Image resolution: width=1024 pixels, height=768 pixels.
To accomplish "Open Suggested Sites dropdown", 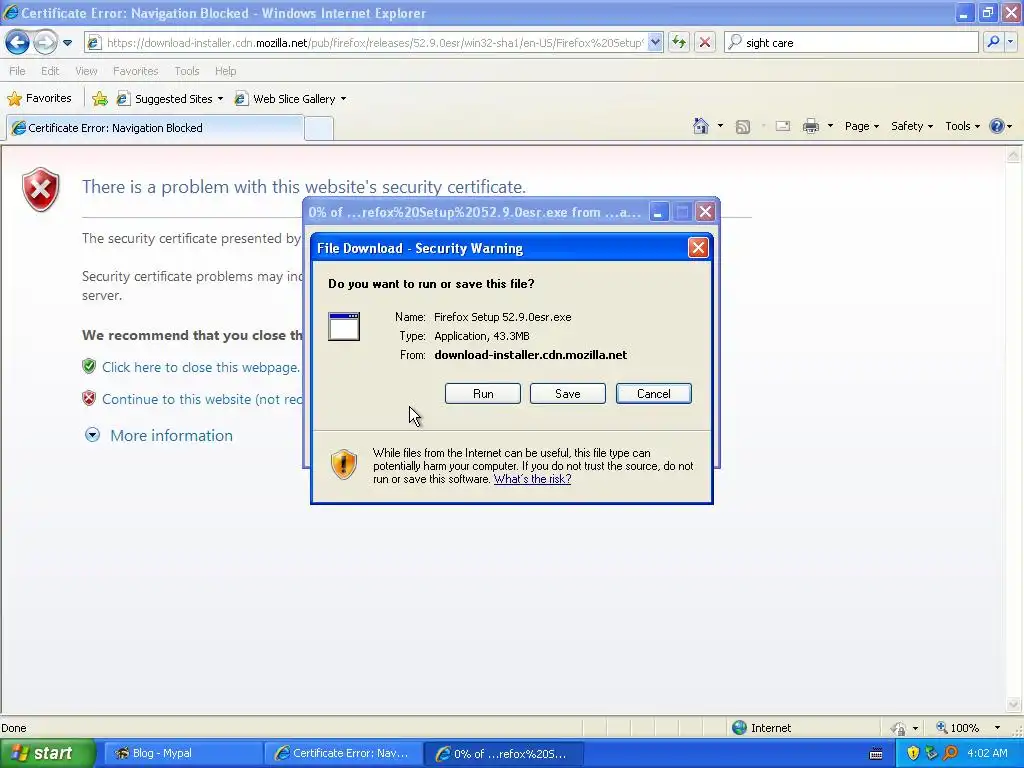I will coord(170,99).
